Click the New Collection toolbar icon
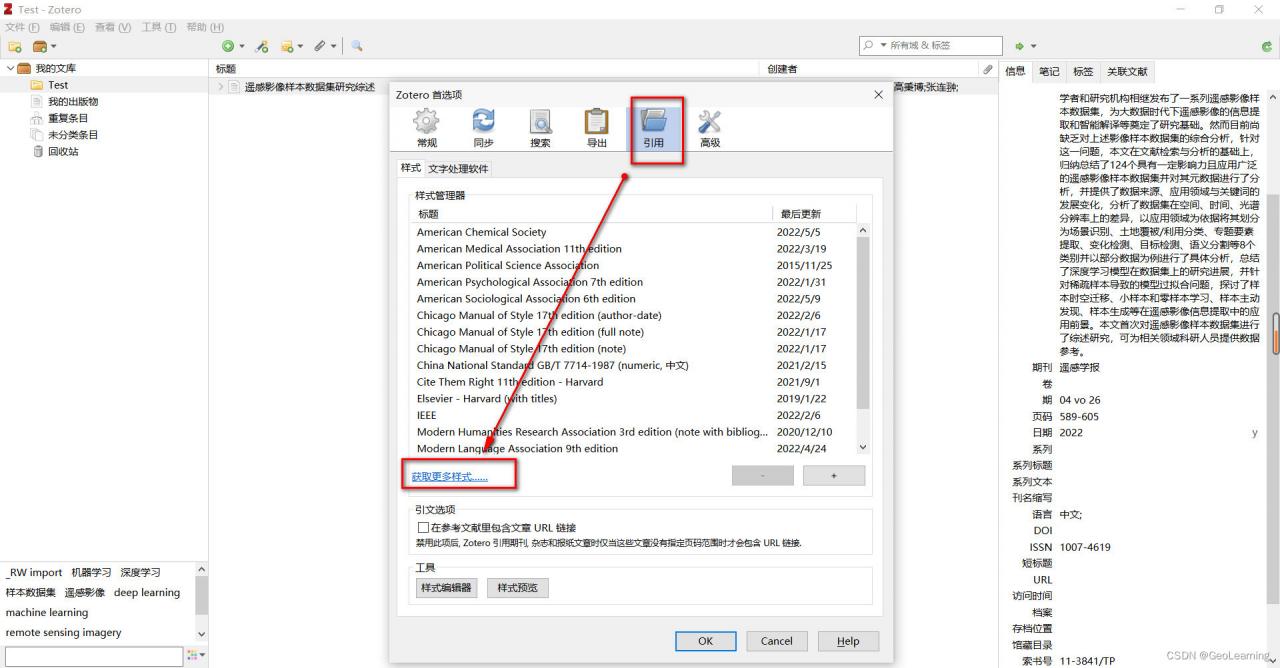This screenshot has width=1280, height=668. coord(15,46)
